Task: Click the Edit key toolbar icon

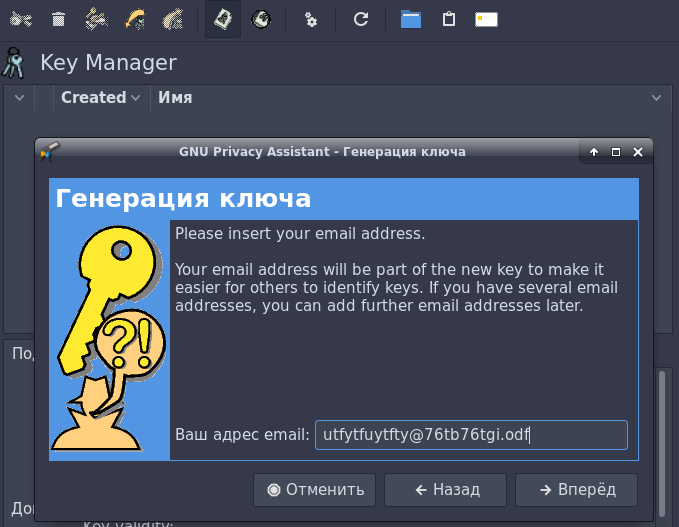Action: tap(20, 19)
